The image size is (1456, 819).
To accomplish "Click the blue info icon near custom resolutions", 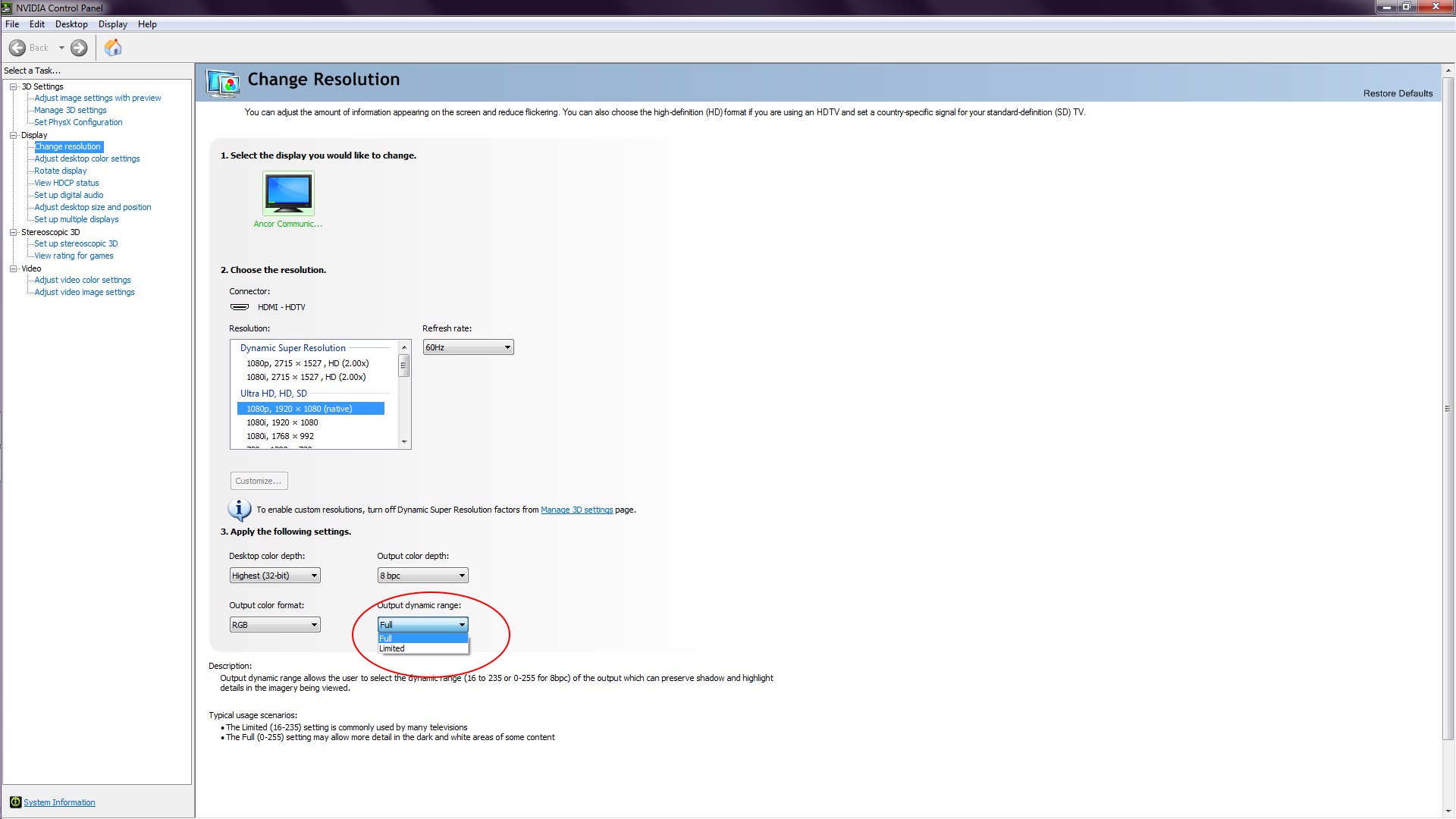I will [239, 509].
